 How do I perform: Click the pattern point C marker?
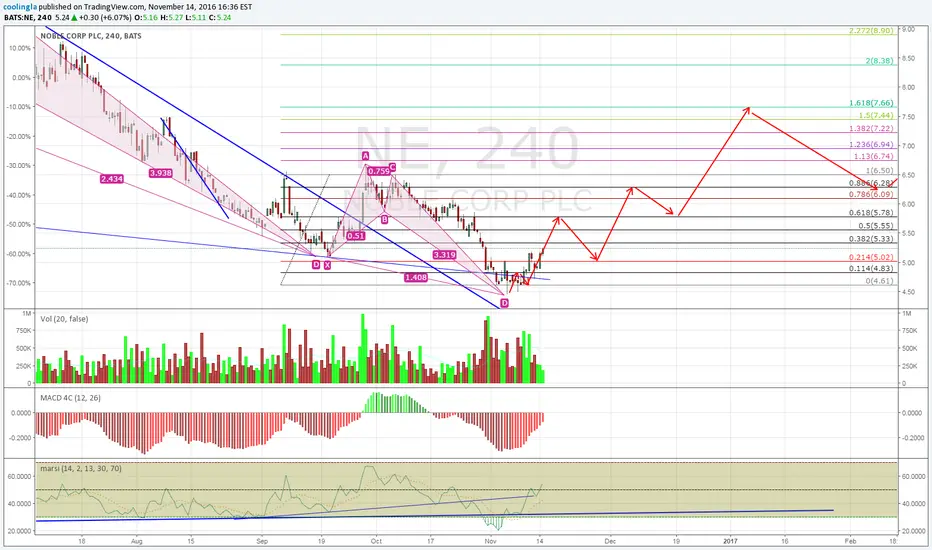(x=392, y=167)
